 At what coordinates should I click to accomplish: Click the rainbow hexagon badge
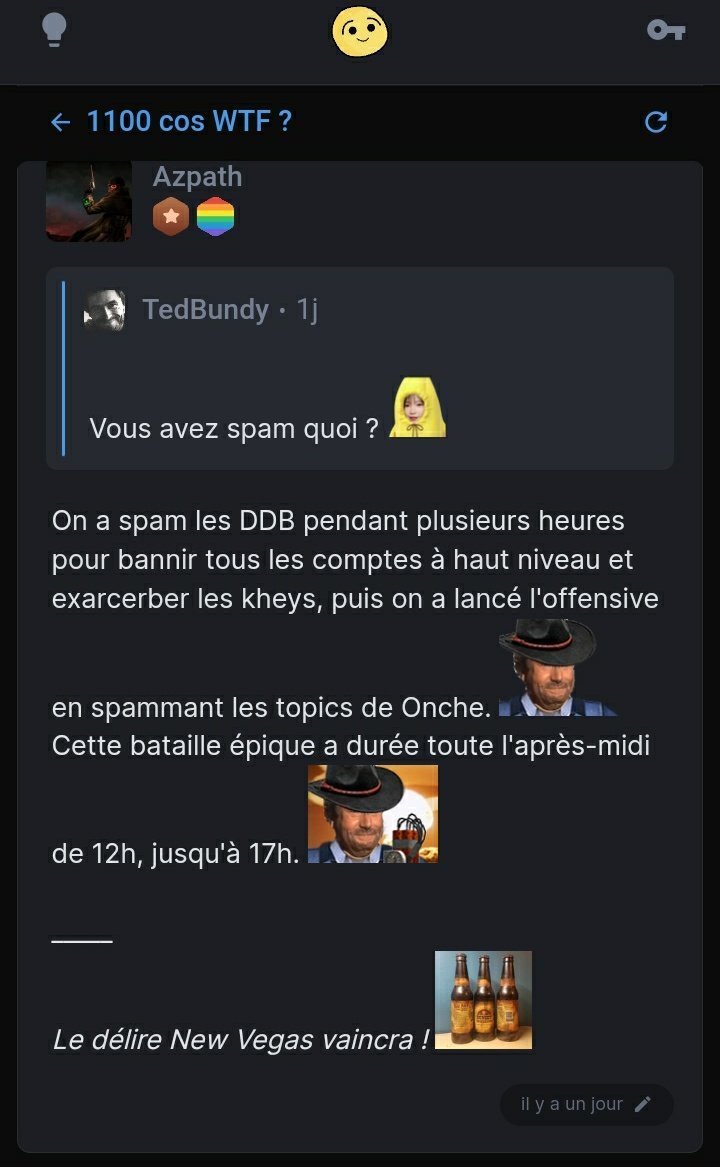(215, 217)
